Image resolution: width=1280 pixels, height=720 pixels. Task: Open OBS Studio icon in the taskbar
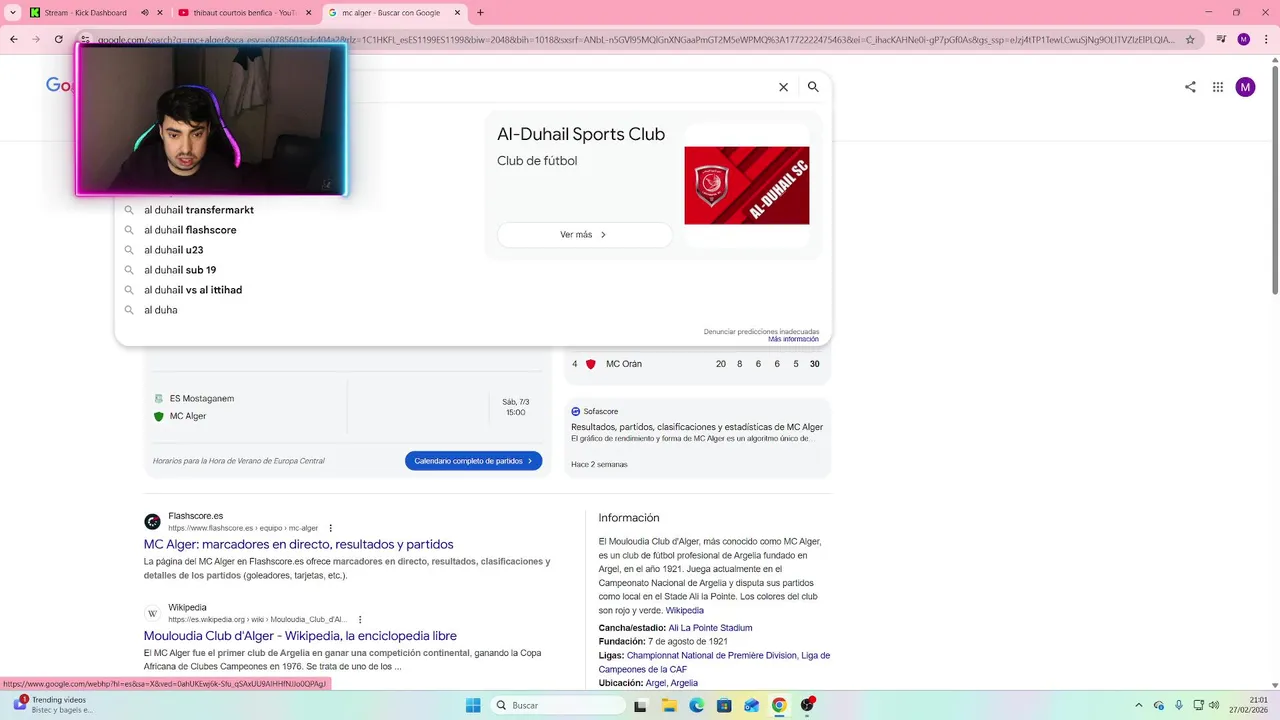click(x=807, y=705)
